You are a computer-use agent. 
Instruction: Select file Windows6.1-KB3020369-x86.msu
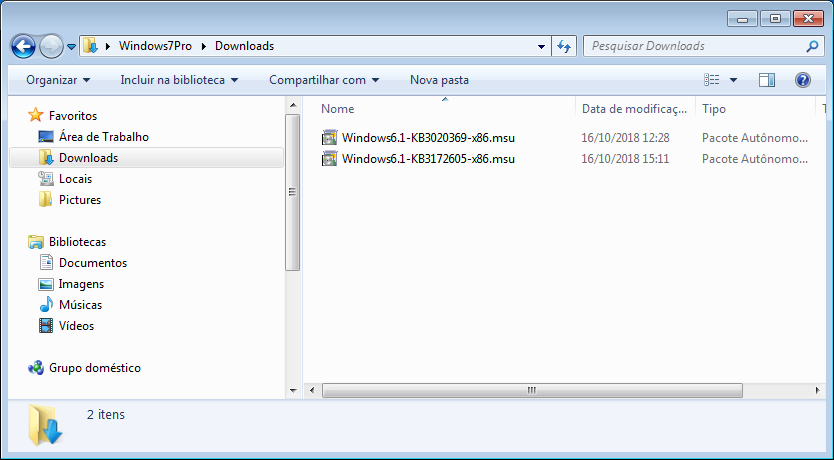[x=428, y=138]
